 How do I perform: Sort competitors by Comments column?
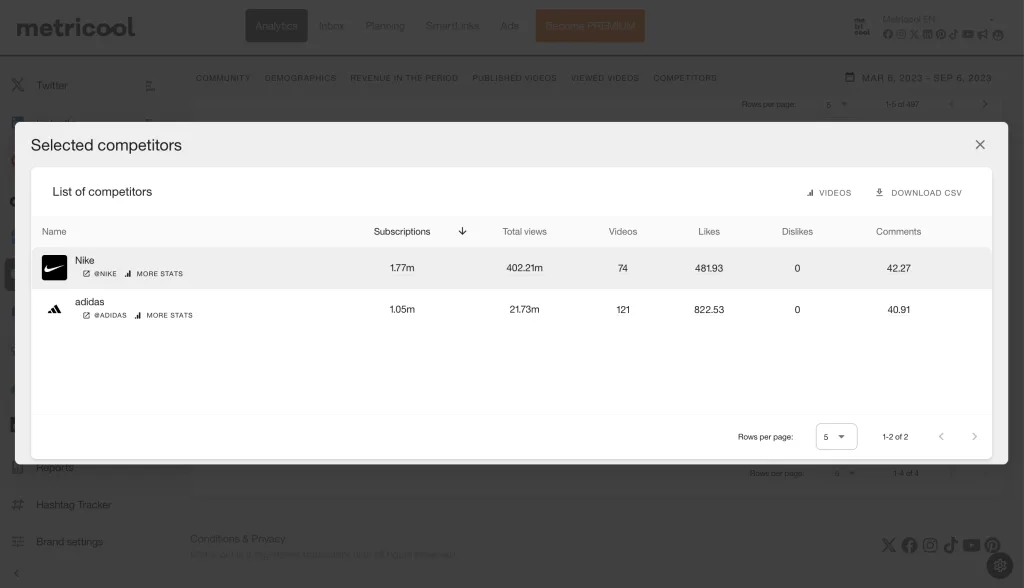pos(898,232)
